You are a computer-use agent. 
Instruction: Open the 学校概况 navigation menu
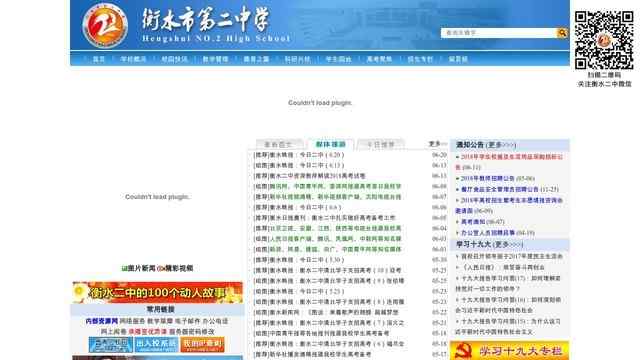tap(133, 59)
